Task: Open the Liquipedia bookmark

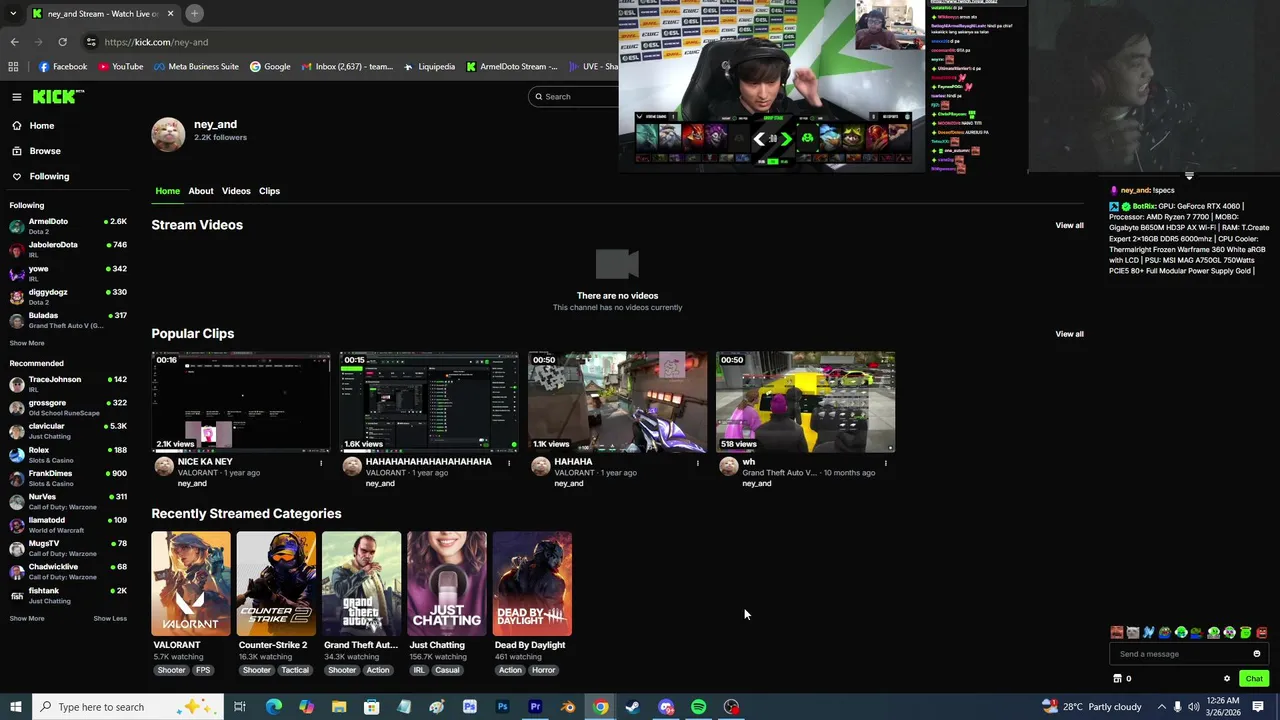Action: pos(429,67)
